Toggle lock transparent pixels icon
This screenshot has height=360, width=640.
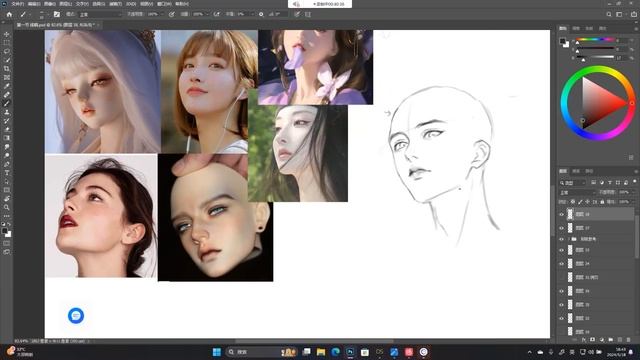(573, 202)
